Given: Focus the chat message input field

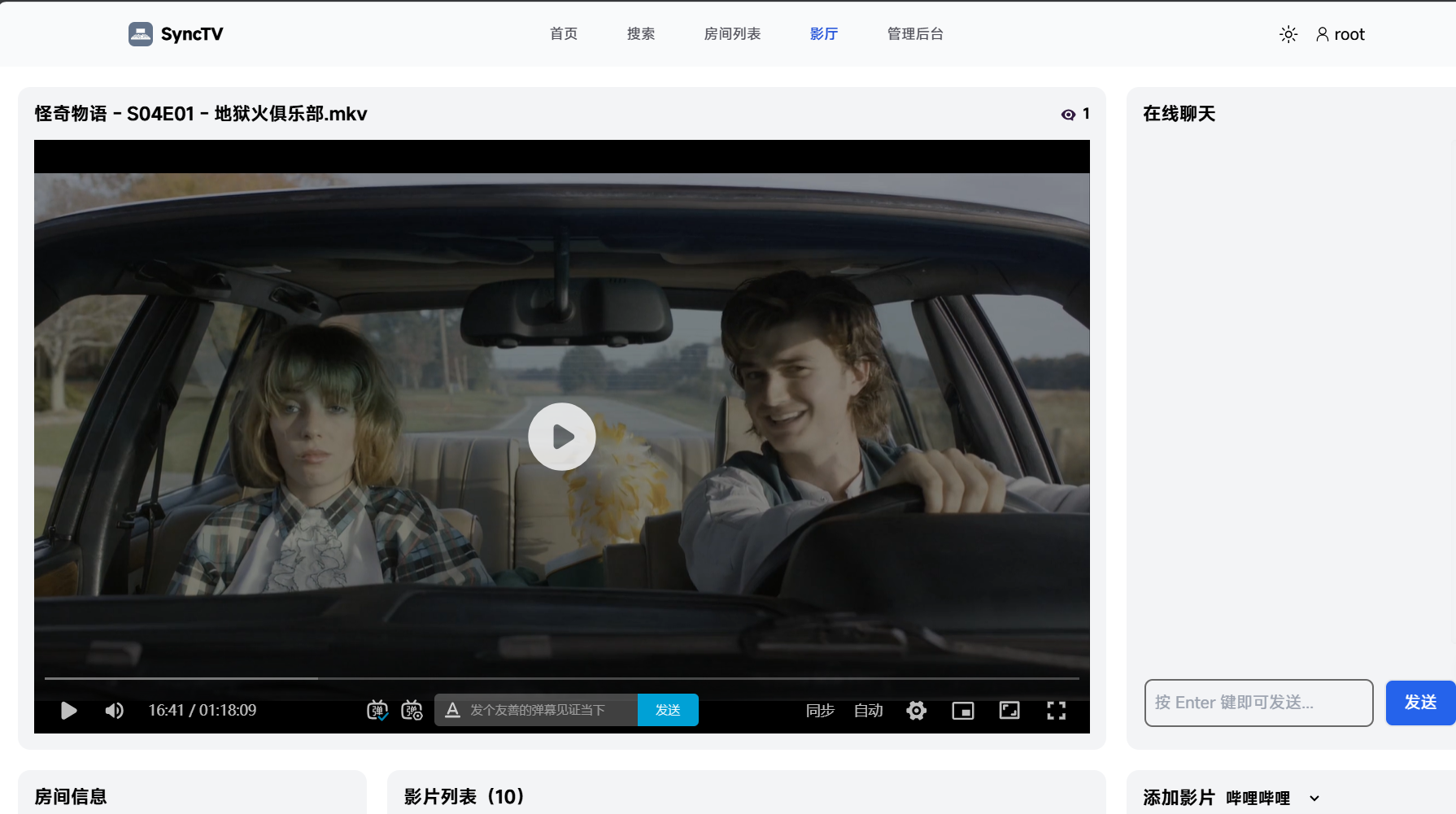Looking at the screenshot, I should (x=1258, y=703).
